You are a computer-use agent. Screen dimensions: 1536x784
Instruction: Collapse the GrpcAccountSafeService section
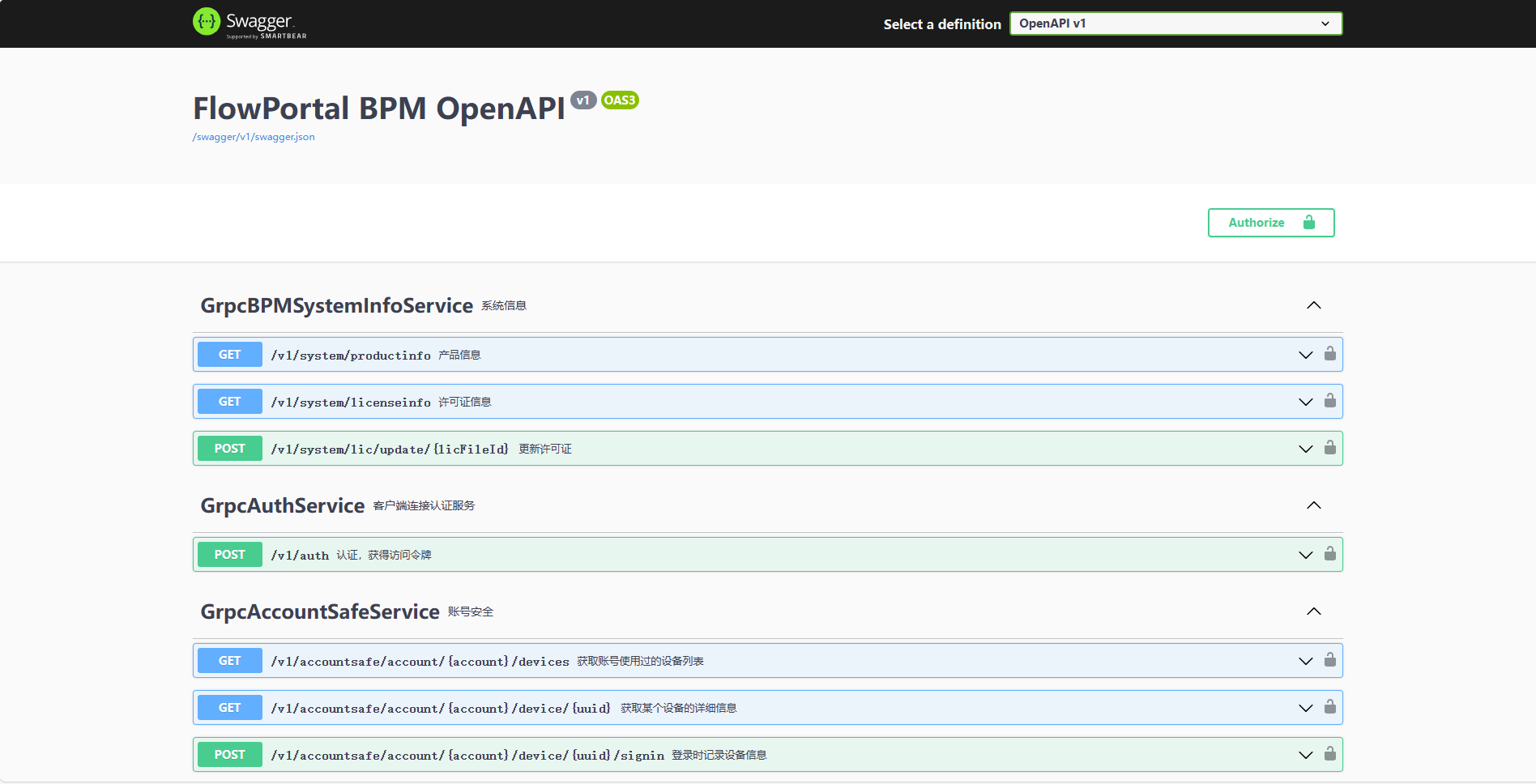point(1313,611)
